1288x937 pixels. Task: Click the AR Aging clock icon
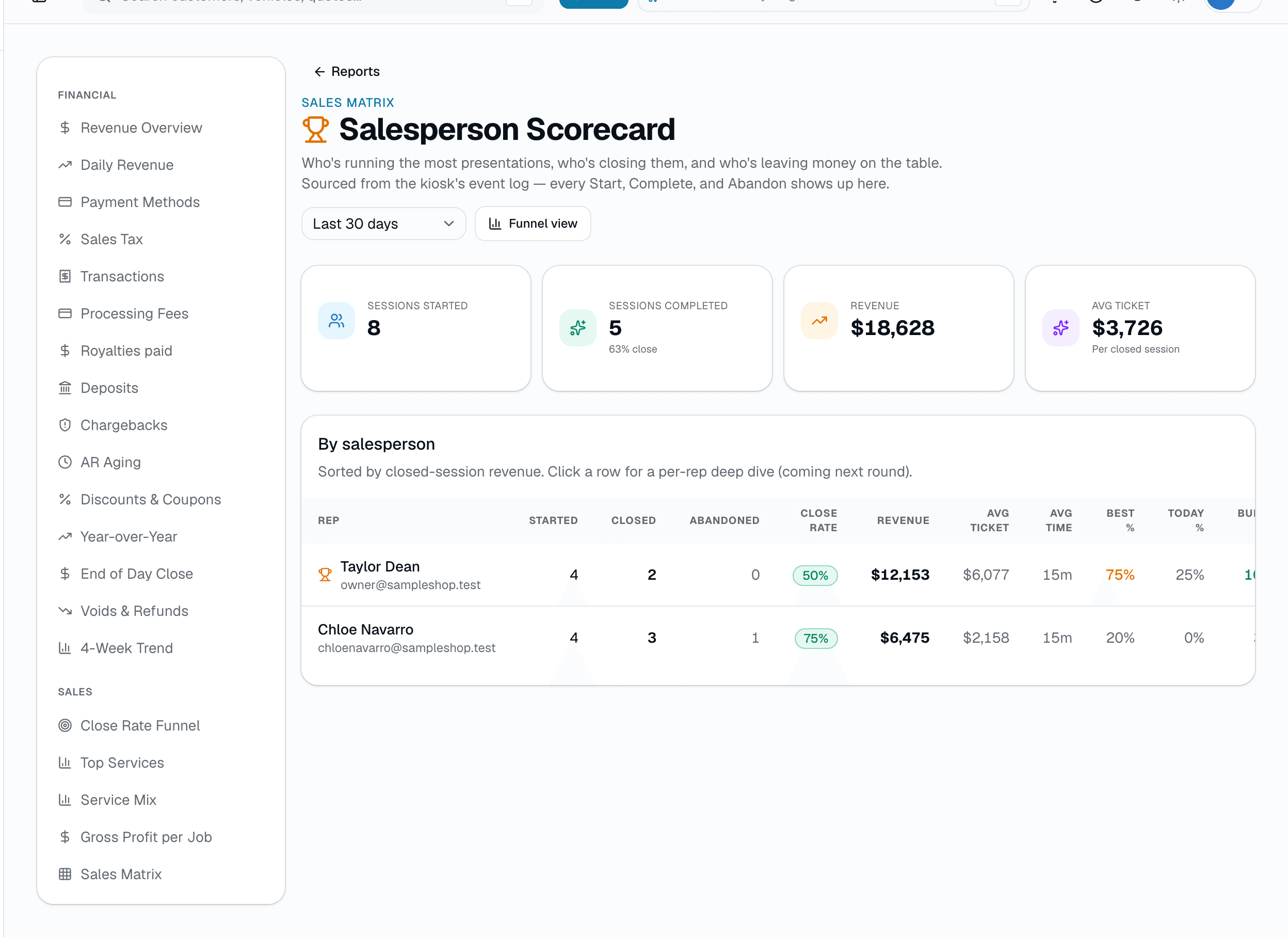(x=65, y=463)
